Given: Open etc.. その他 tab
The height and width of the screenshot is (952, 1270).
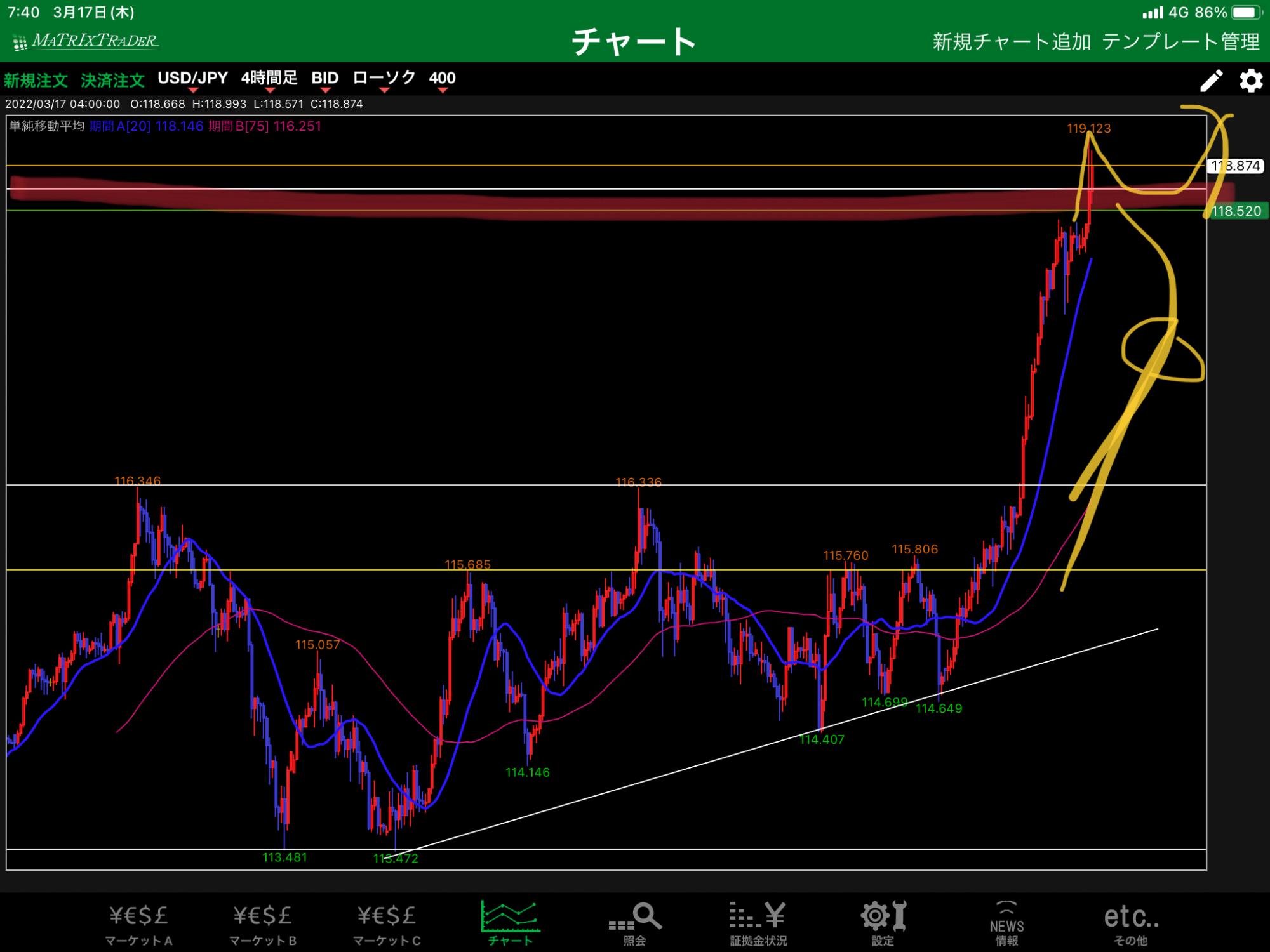Looking at the screenshot, I should click(1131, 925).
